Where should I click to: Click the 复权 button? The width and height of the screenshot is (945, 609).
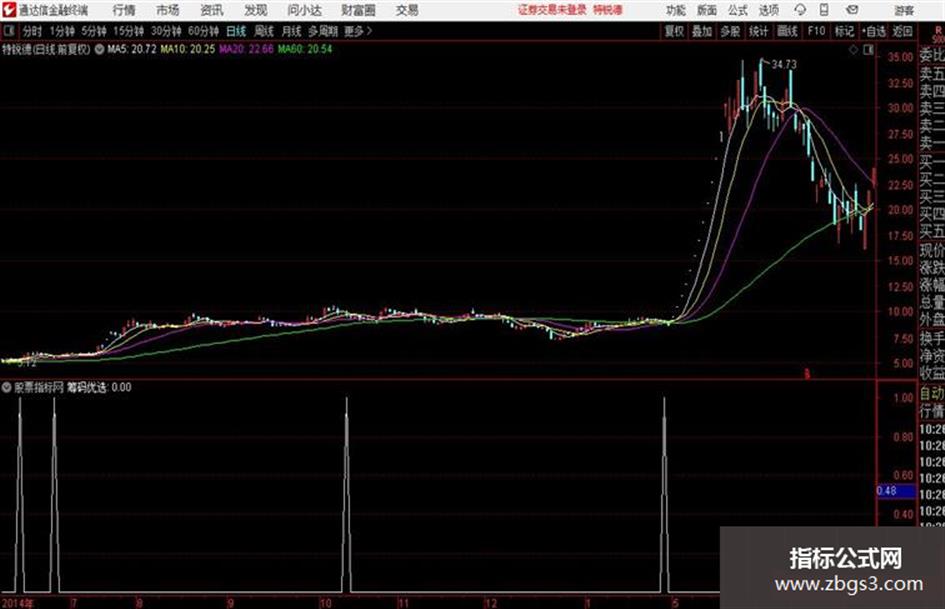tap(674, 31)
